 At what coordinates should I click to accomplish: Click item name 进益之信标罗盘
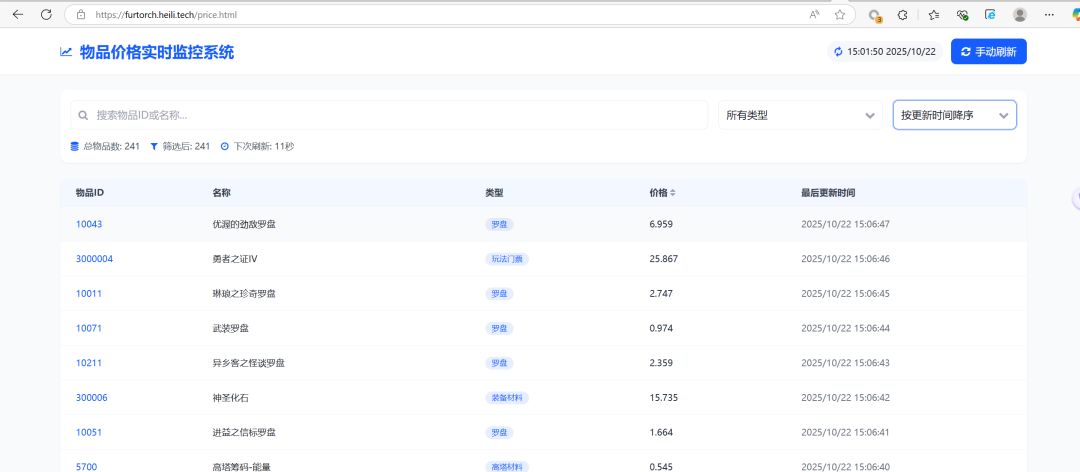pyautogui.click(x=245, y=432)
